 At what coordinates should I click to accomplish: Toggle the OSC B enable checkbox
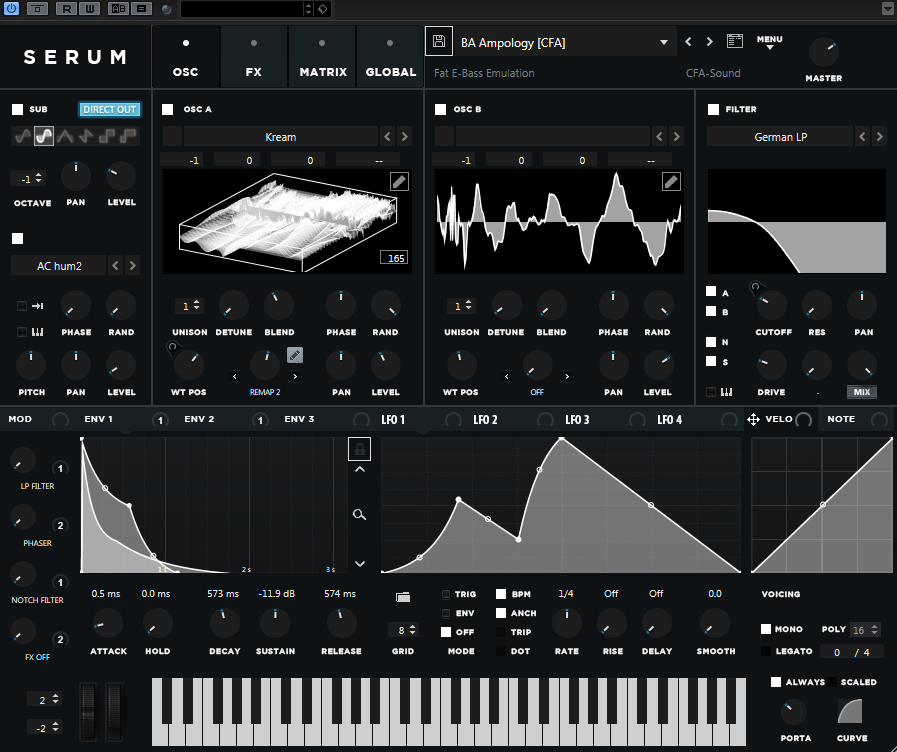click(x=440, y=109)
